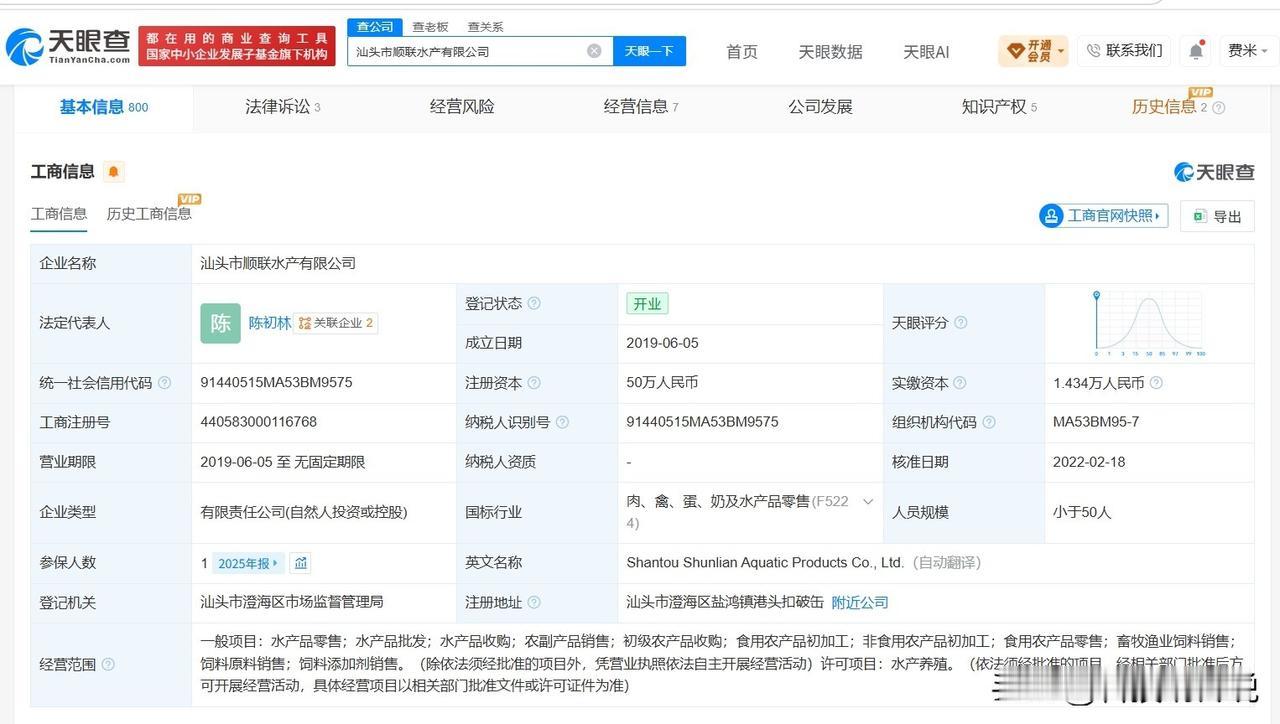Open the 法律诉讼 section tab
The image size is (1280, 724).
[x=283, y=107]
